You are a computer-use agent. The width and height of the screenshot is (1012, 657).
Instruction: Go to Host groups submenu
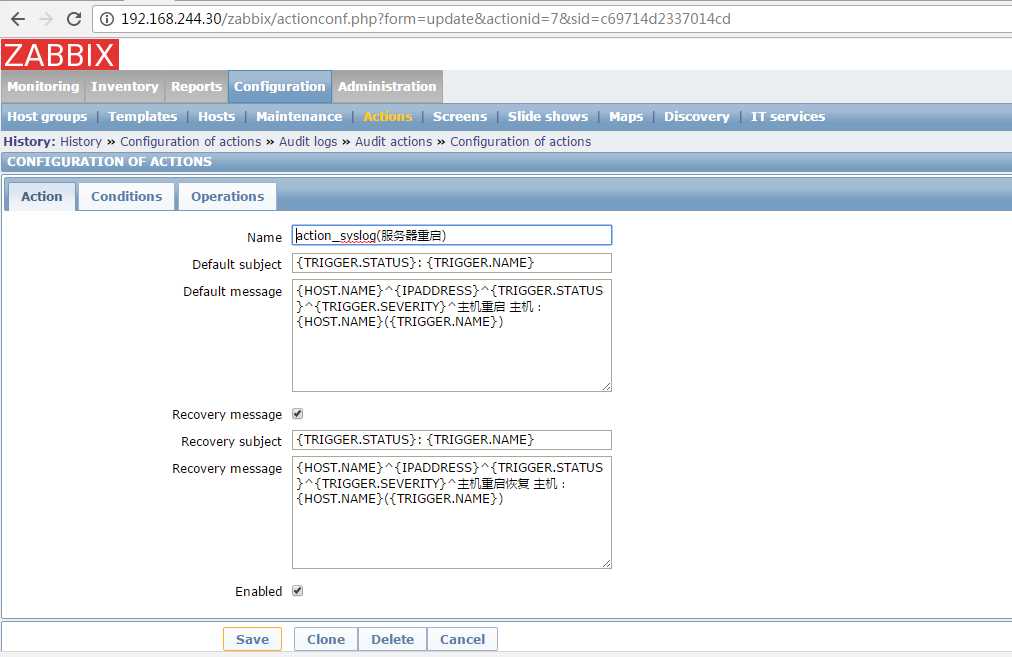point(47,117)
